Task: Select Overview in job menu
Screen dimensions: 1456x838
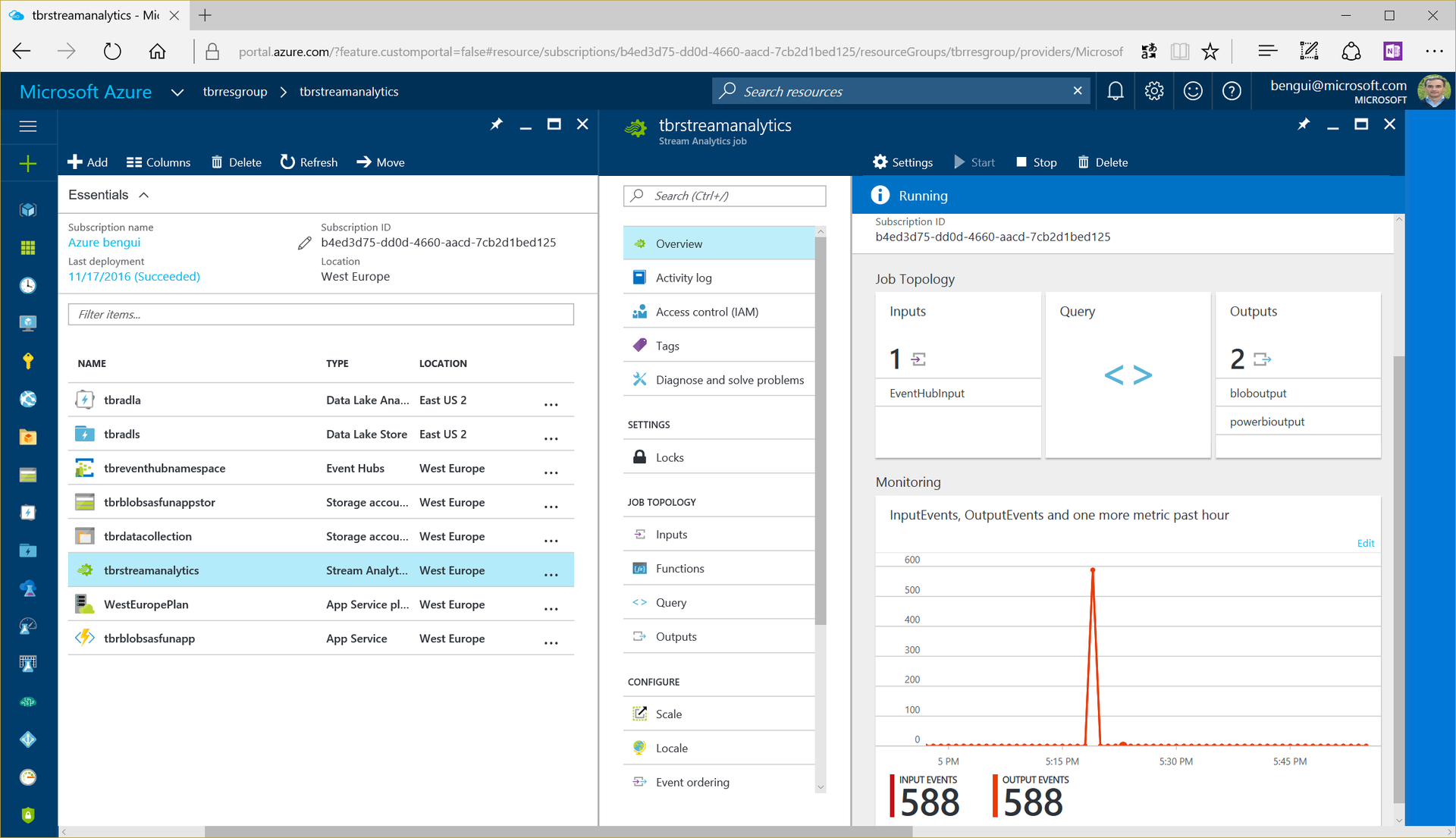Action: [719, 243]
